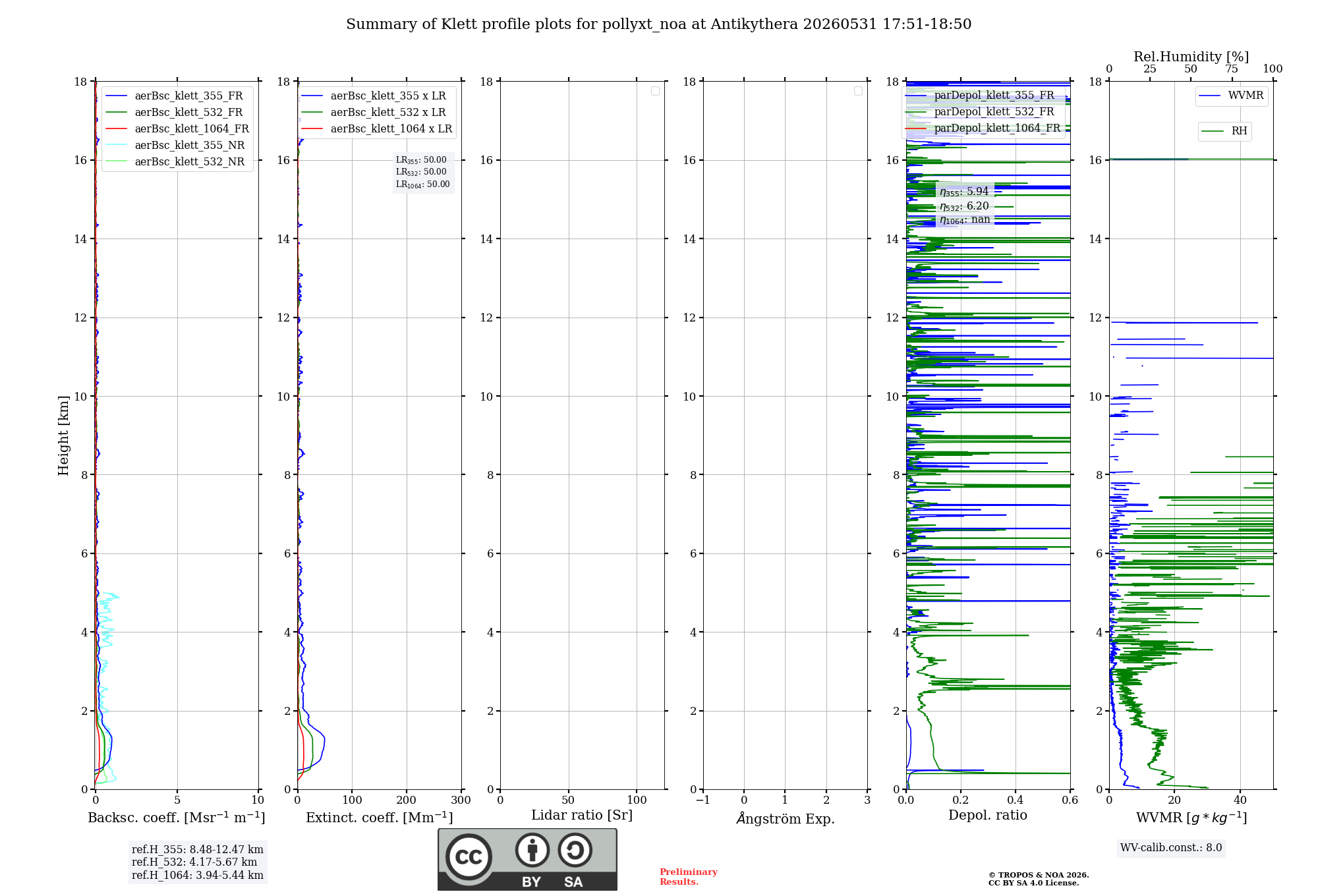Click the η355: 5.94 annotation
The width and height of the screenshot is (1318, 896).
964,192
